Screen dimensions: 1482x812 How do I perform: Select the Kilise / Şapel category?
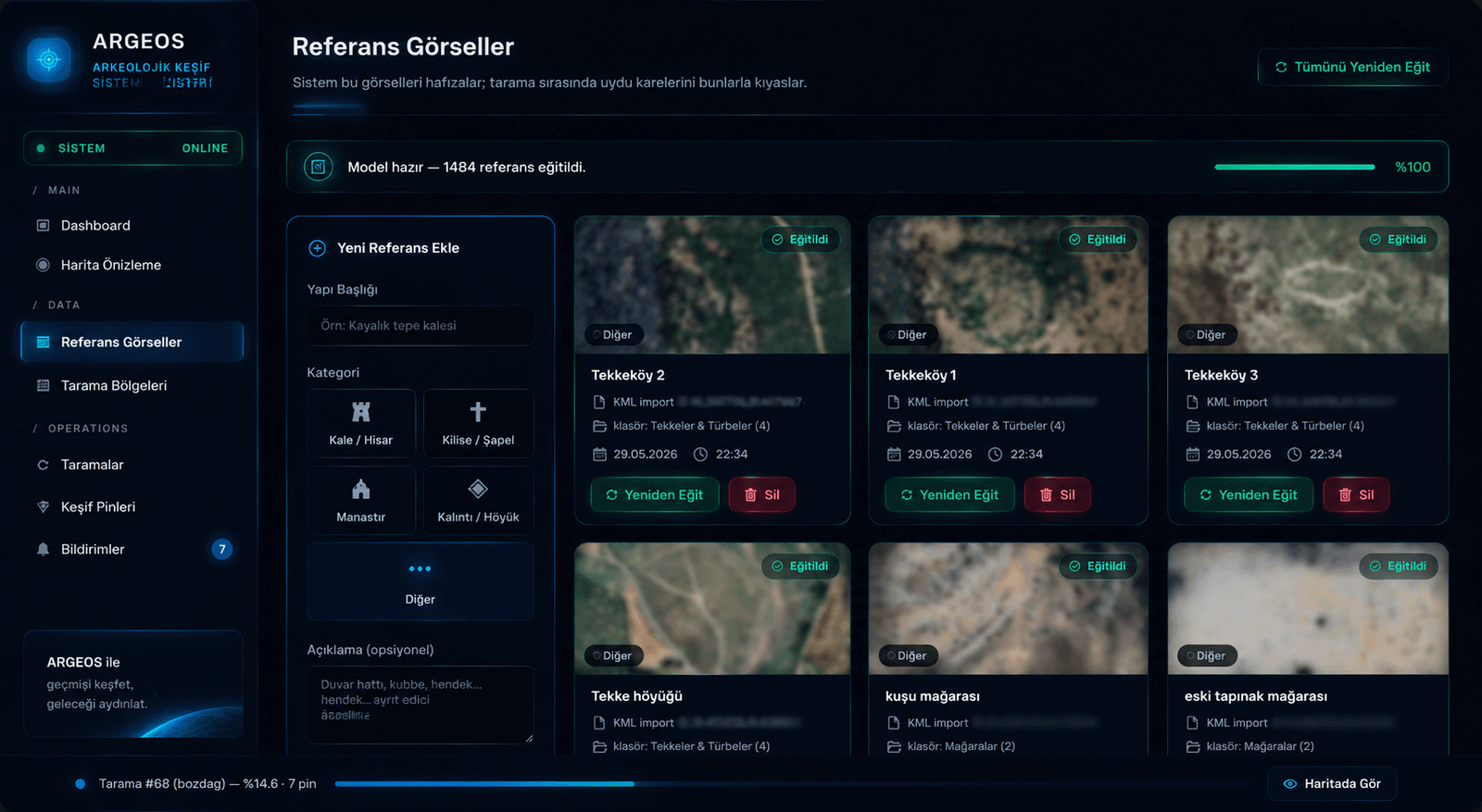click(x=478, y=423)
